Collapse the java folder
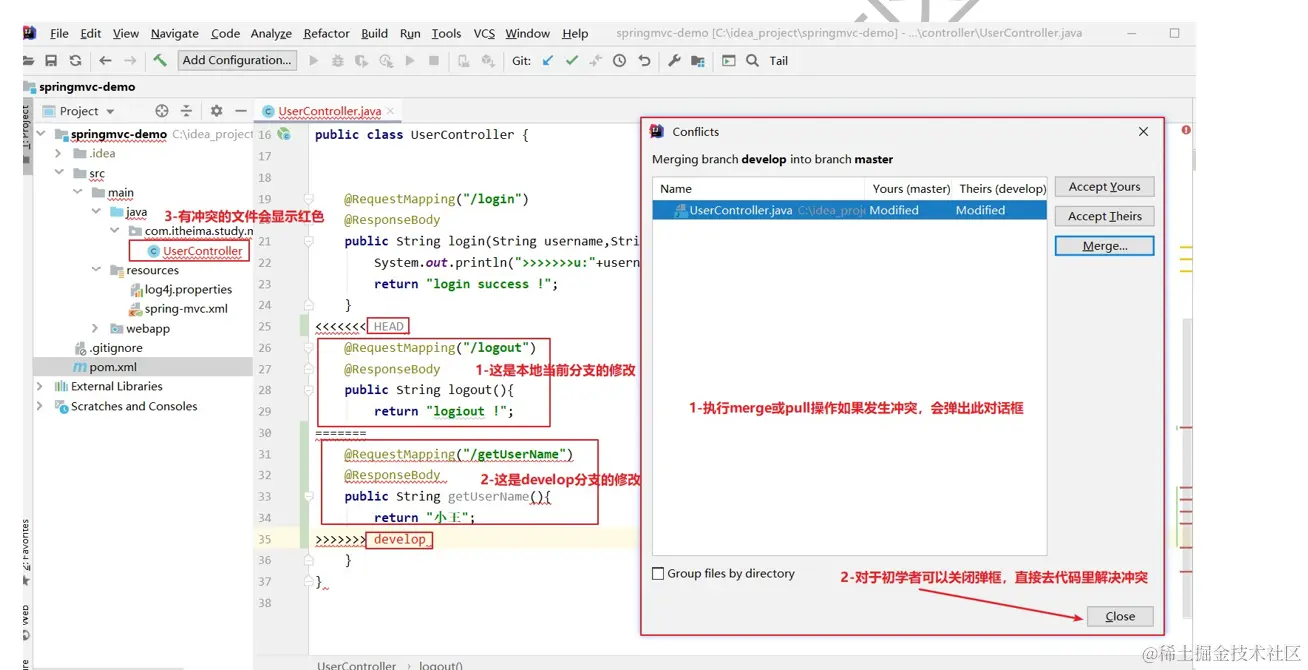Viewport: 1308px width, 670px height. pyautogui.click(x=96, y=212)
